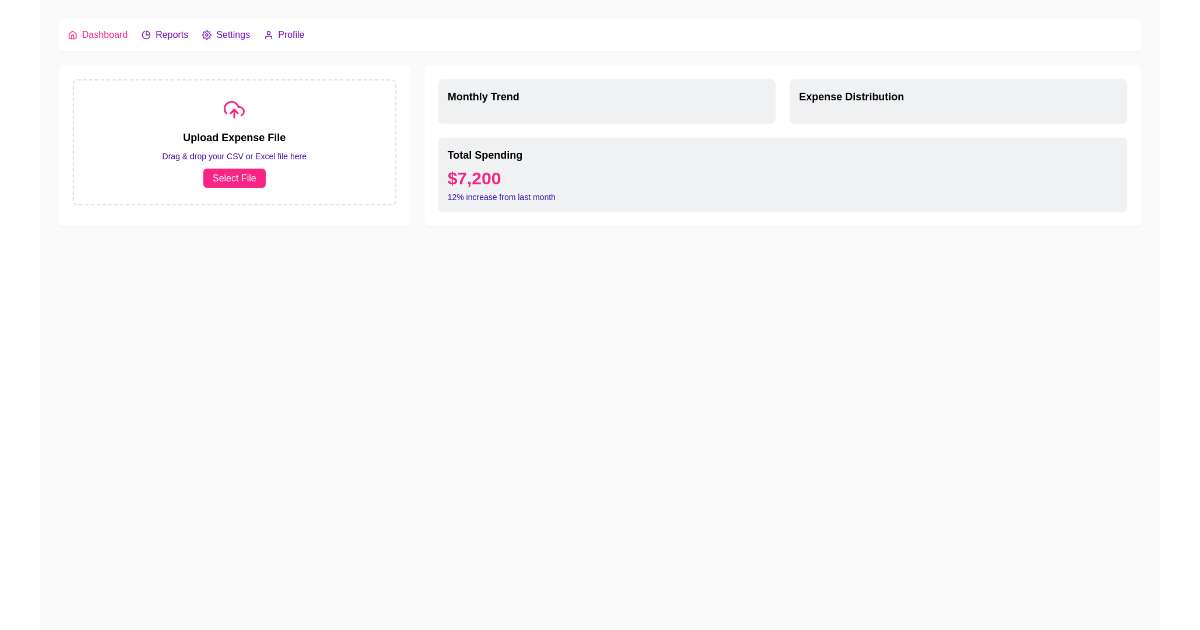Open the Settings page

pyautogui.click(x=232, y=35)
